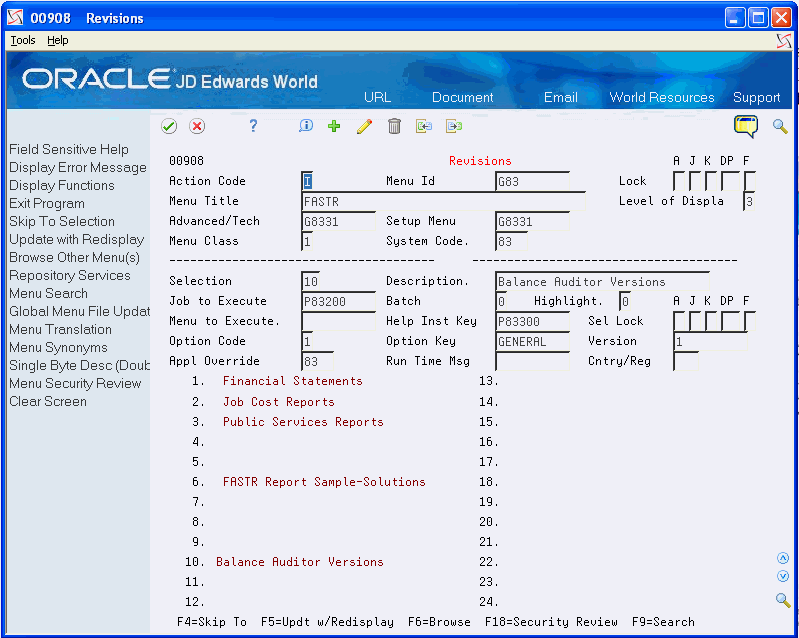Click the title bar application icon
This screenshot has height=638, width=799.
[x=15, y=17]
